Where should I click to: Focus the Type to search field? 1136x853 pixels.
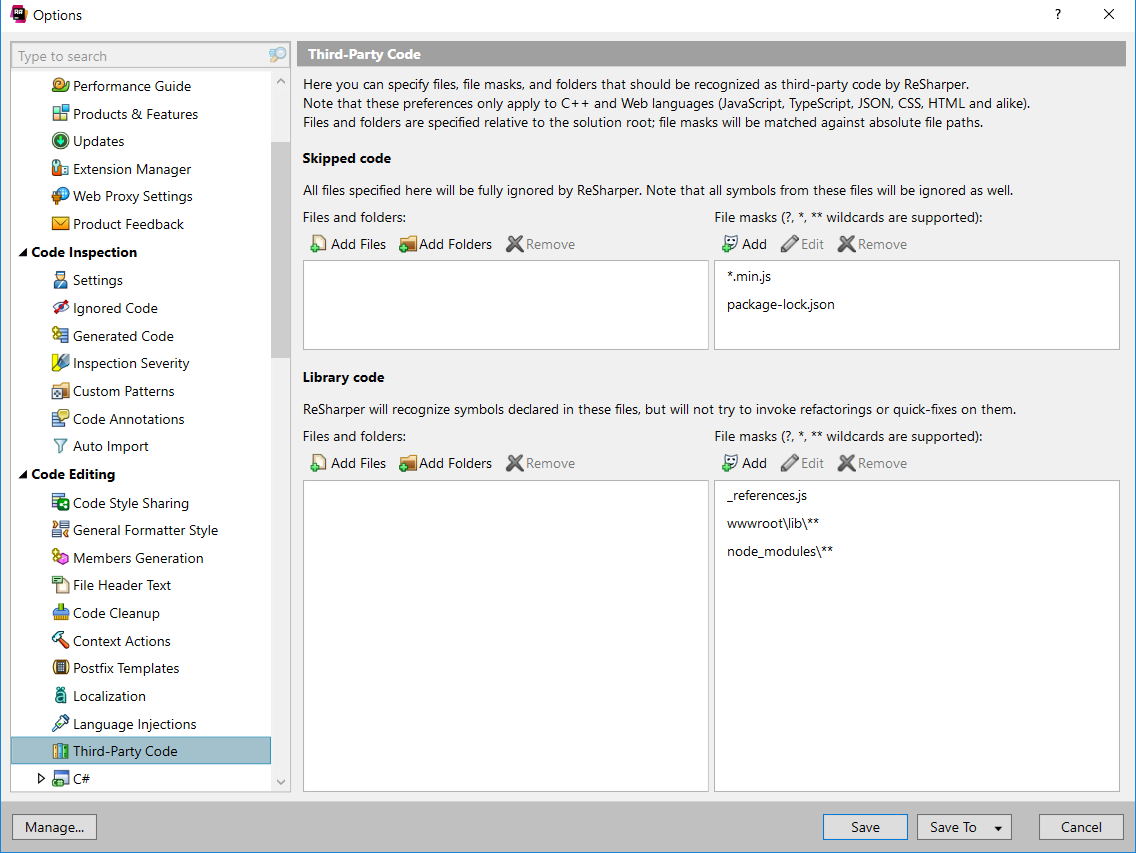point(141,56)
